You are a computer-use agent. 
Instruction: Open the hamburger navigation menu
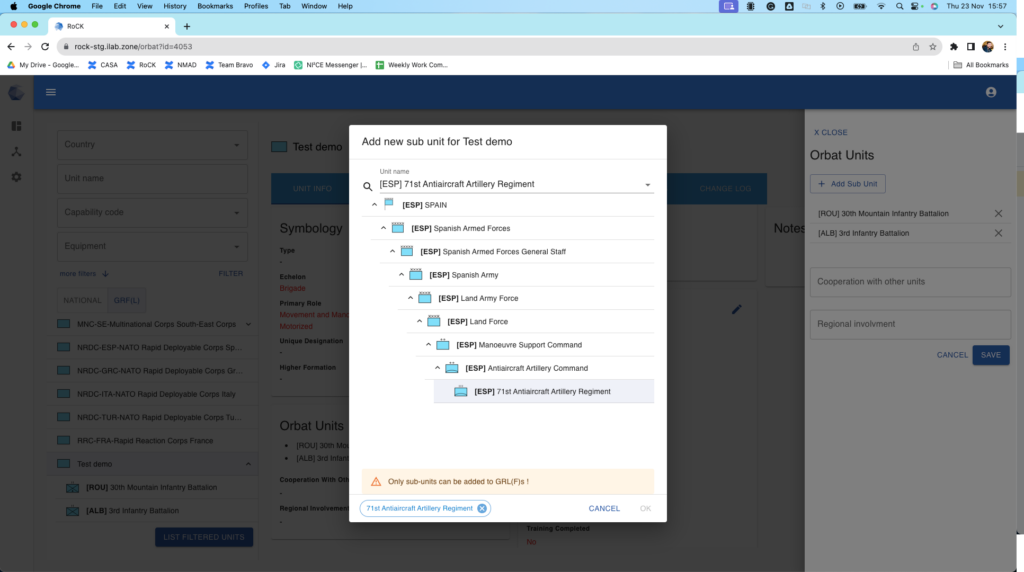(x=51, y=92)
